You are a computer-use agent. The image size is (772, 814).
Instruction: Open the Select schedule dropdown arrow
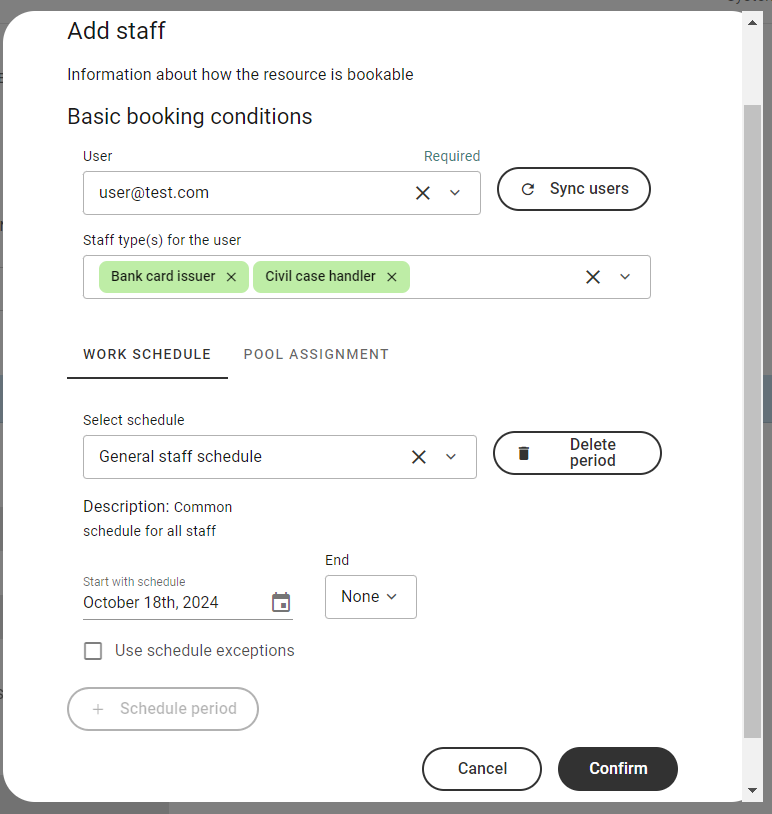(451, 457)
